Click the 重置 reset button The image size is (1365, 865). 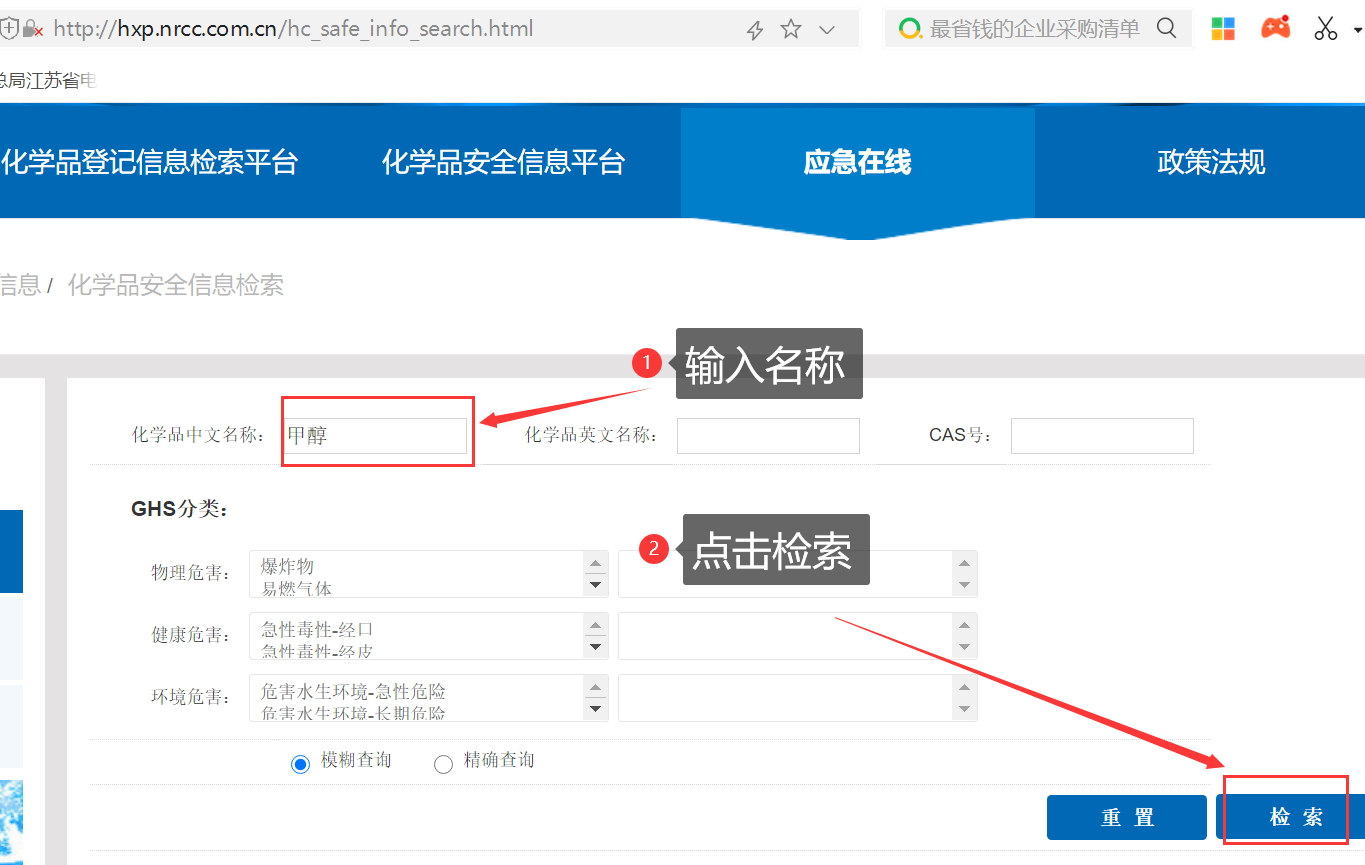[1126, 816]
